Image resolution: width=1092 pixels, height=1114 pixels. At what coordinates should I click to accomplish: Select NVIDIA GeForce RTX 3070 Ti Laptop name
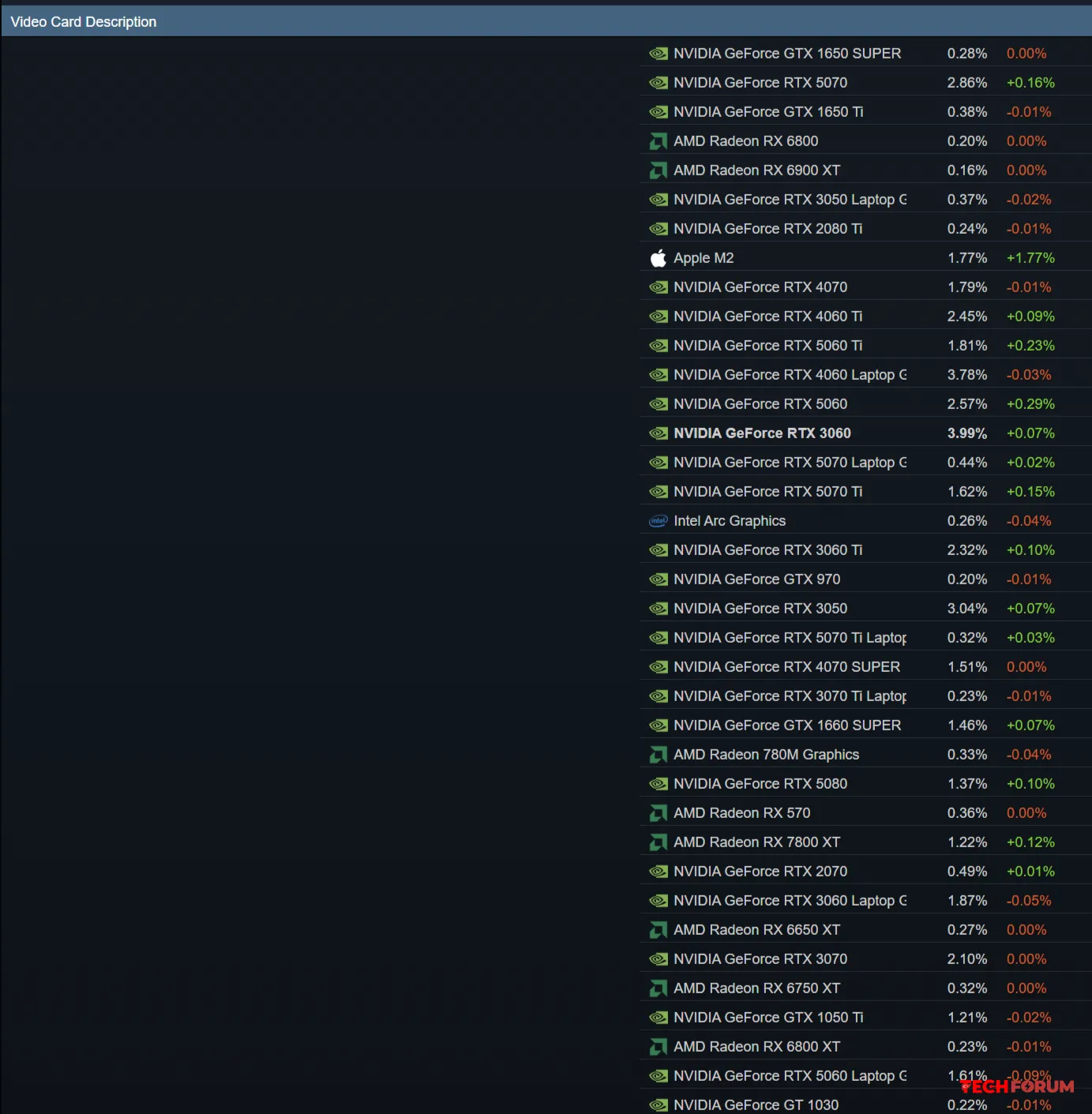(790, 696)
